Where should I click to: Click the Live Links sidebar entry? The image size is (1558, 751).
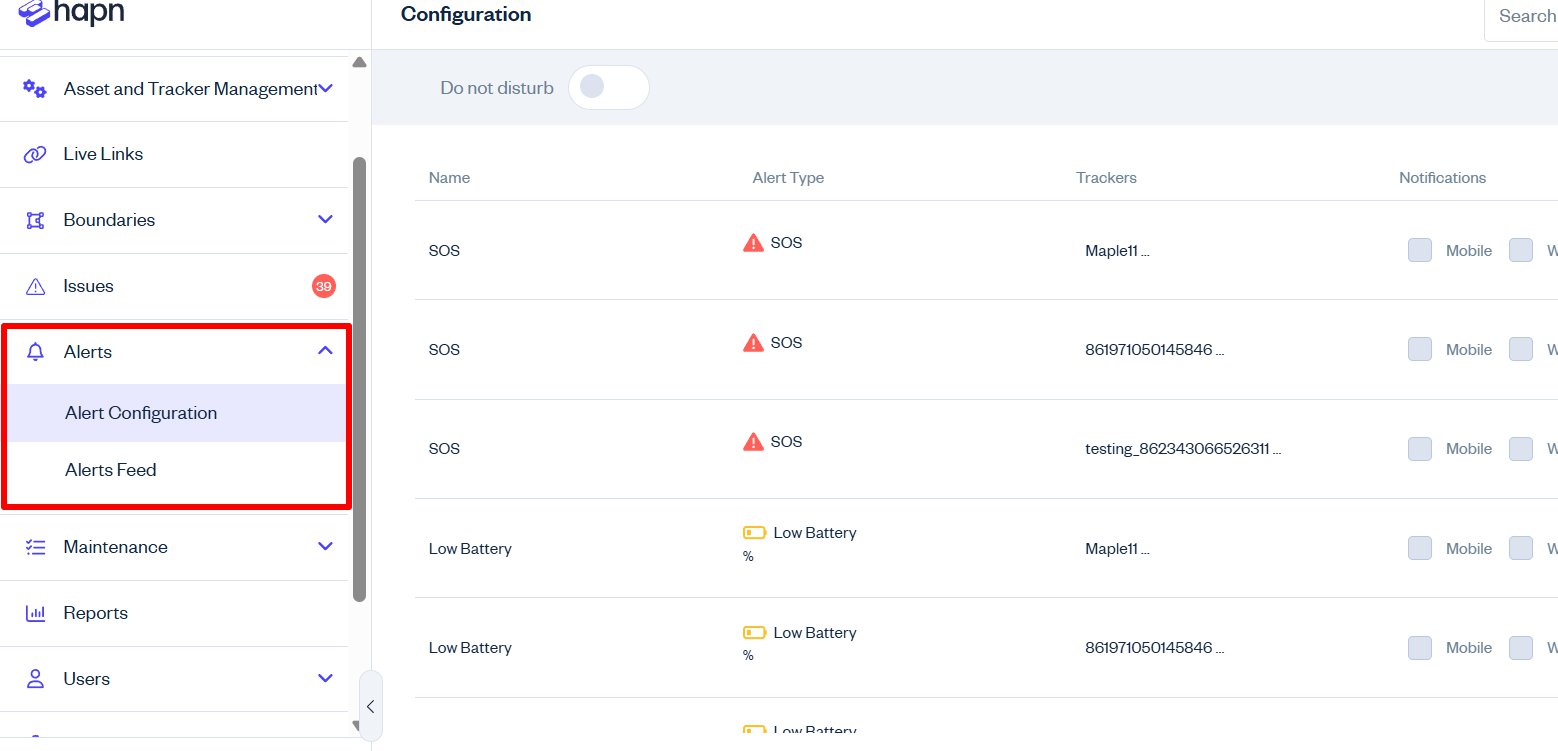pos(103,153)
